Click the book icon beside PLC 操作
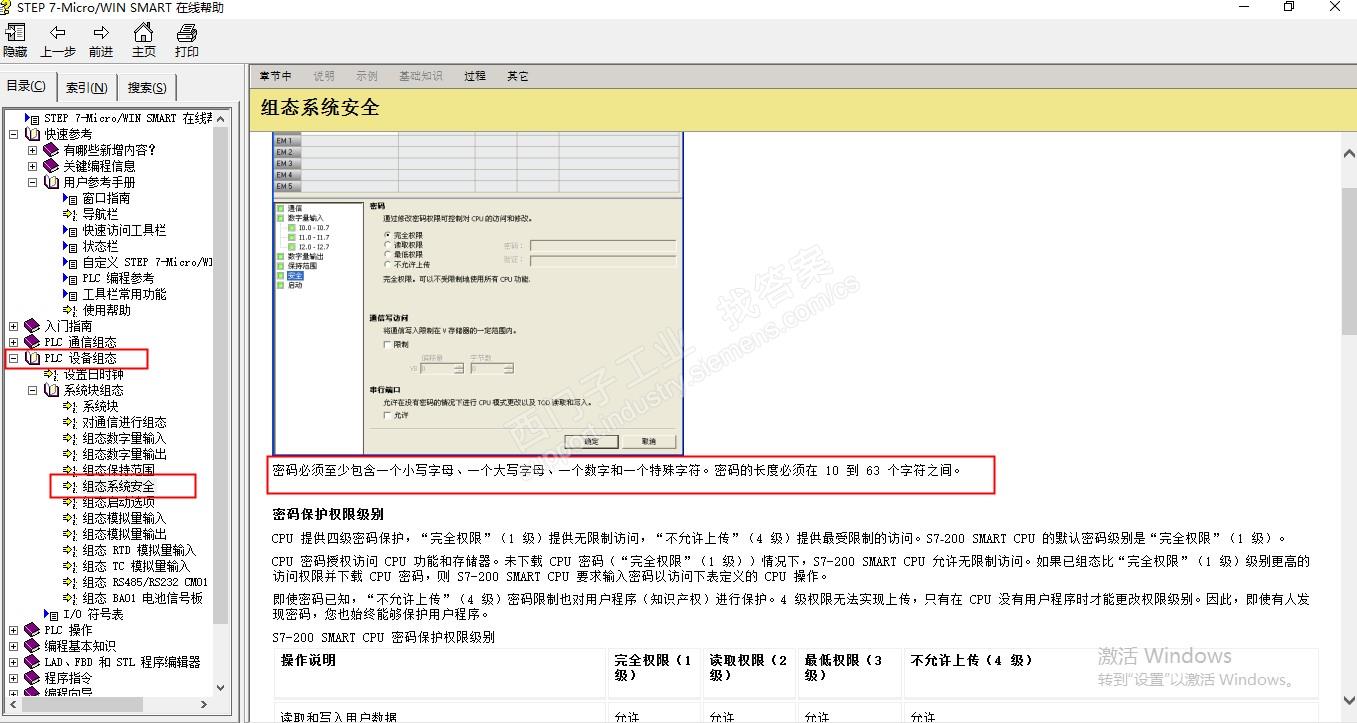 click(x=33, y=630)
